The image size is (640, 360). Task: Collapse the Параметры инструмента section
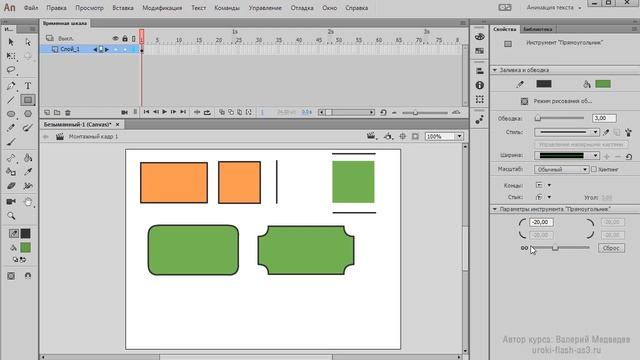click(x=495, y=209)
